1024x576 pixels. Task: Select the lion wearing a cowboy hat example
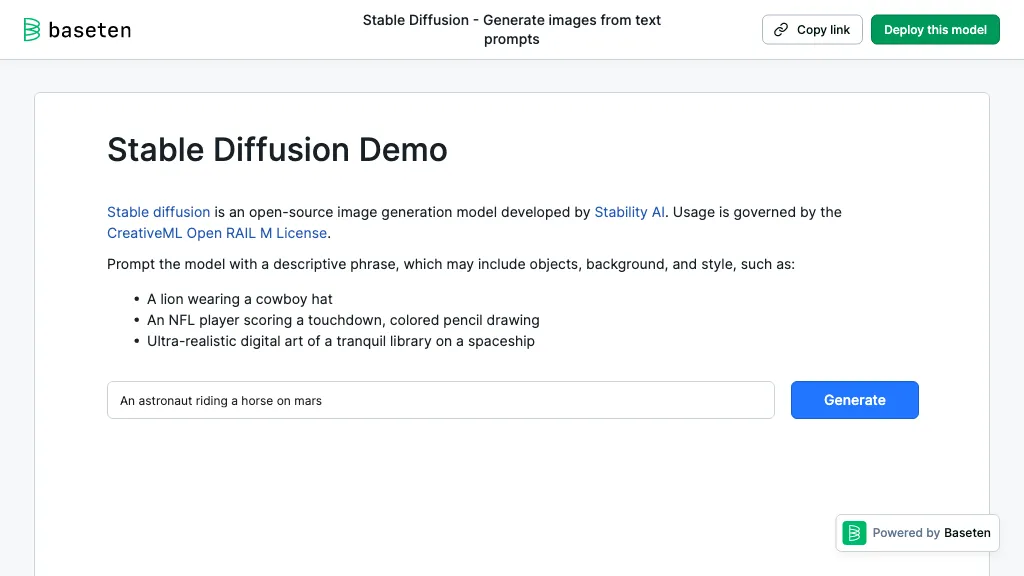coord(240,299)
